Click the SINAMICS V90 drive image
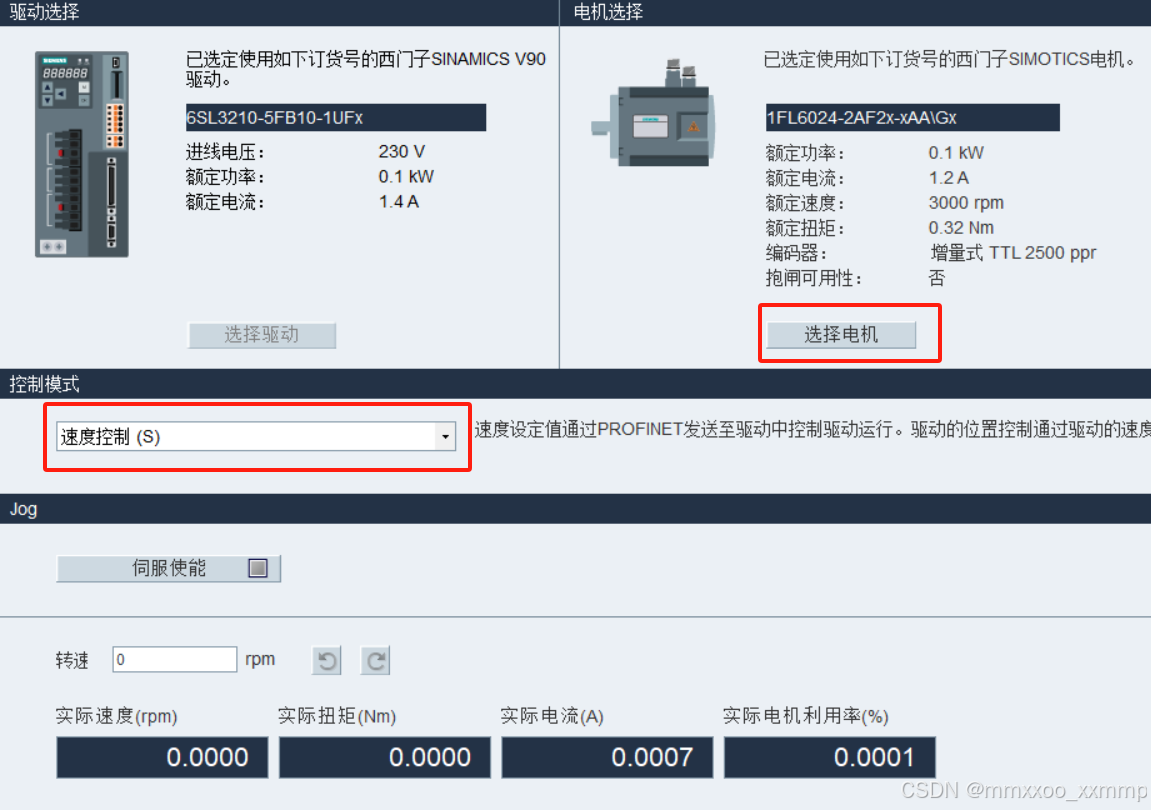 point(82,154)
